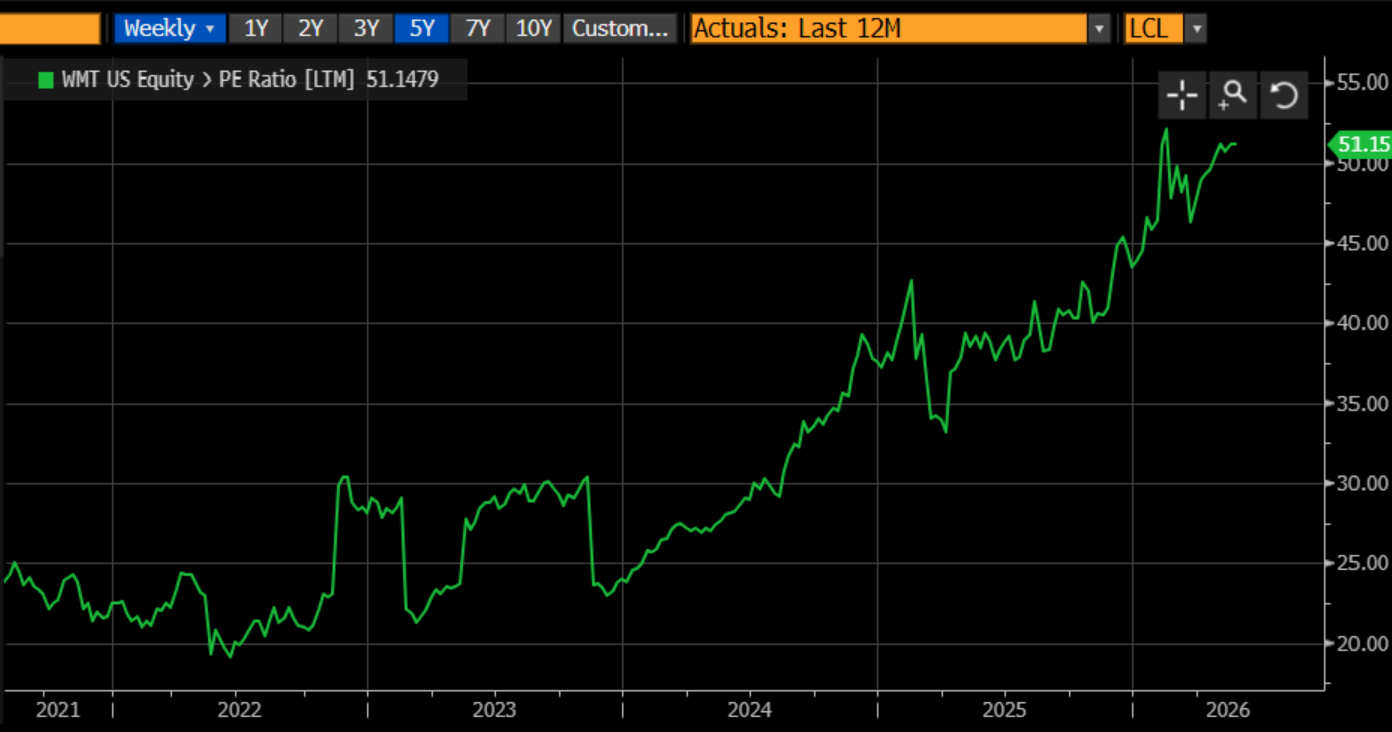Click the 2021 x-axis label
The width and height of the screenshot is (1392, 732).
58,710
